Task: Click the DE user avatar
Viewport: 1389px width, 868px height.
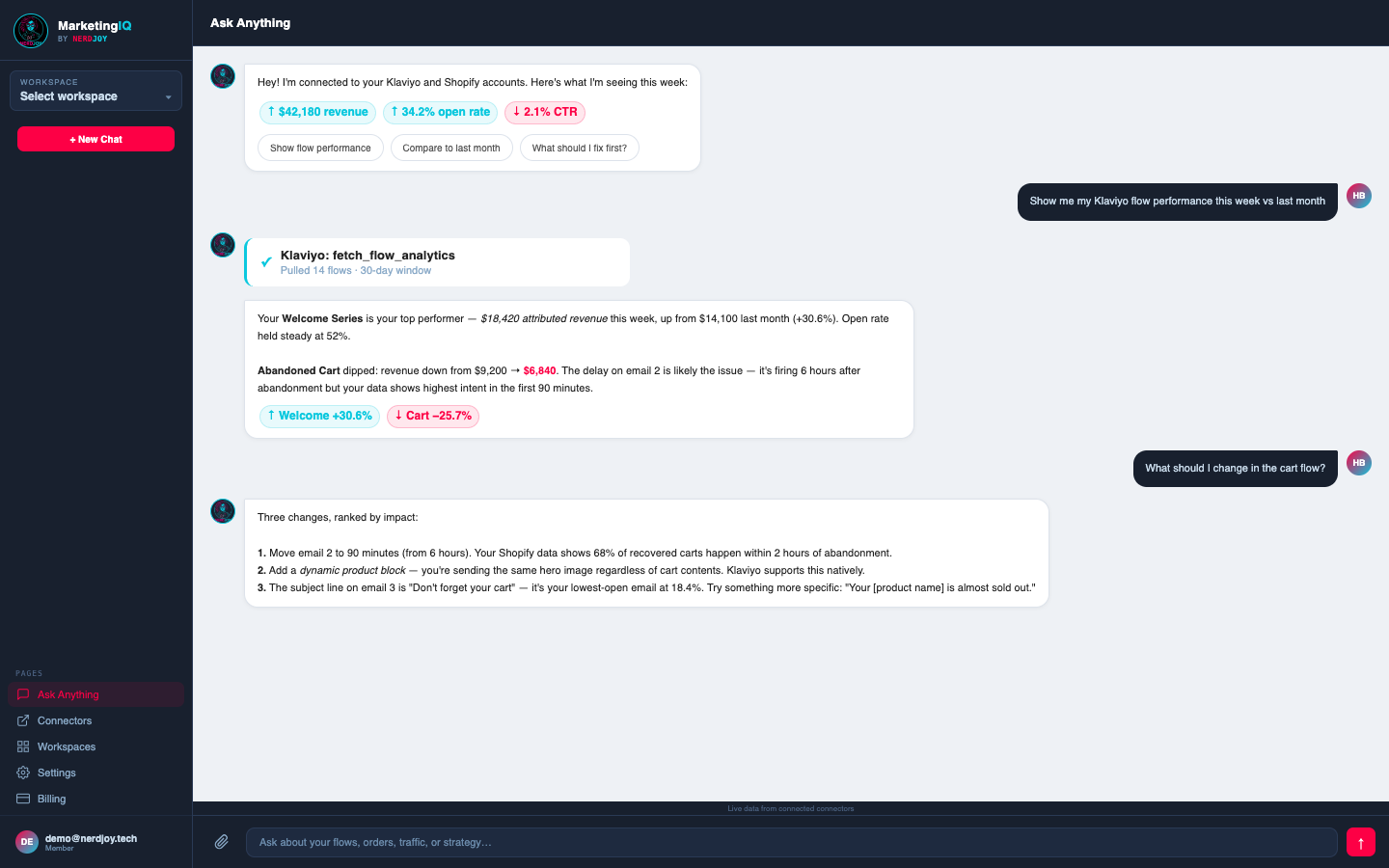Action: coord(27,842)
